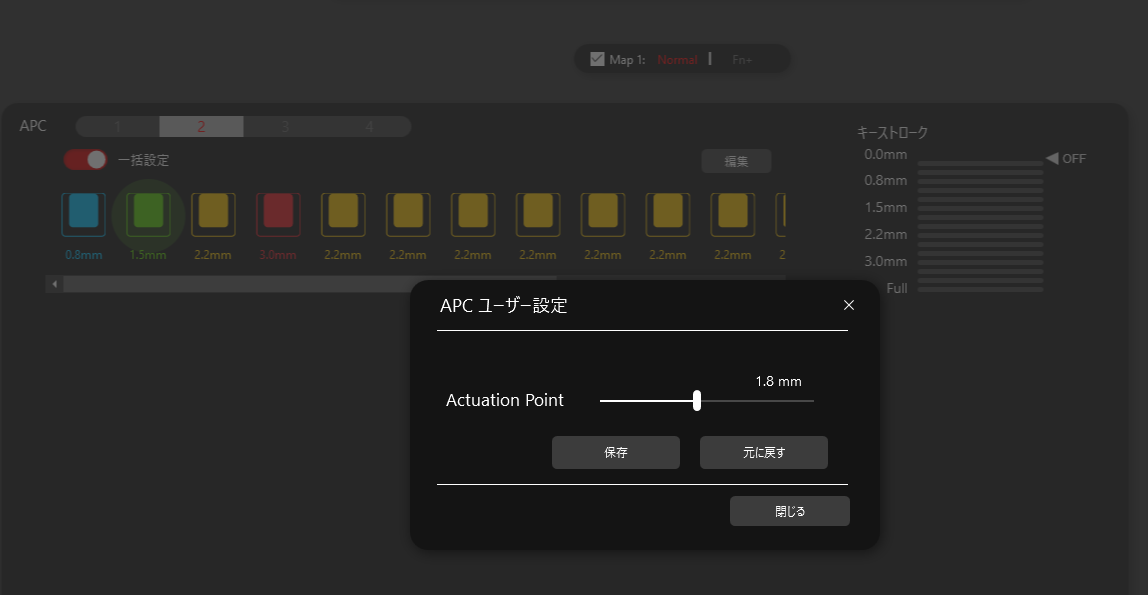Click the Actuation Point slider handle
The width and height of the screenshot is (1148, 595).
[697, 401]
